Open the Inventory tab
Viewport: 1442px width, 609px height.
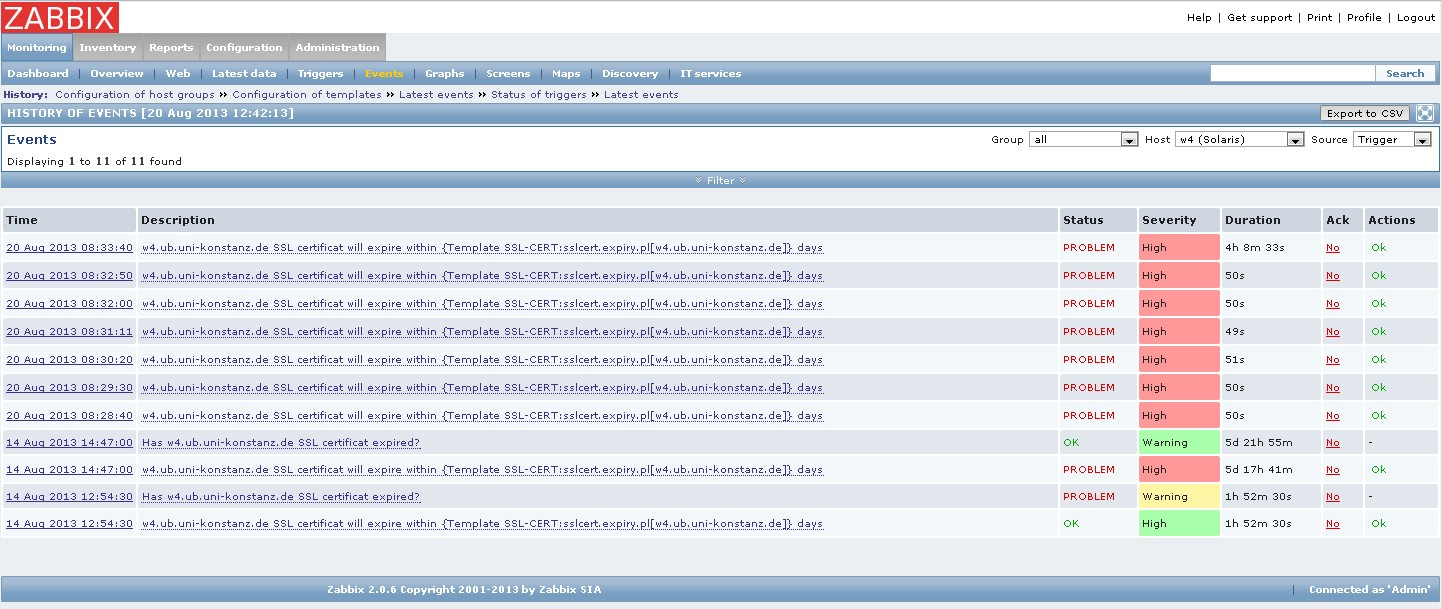tap(107, 47)
